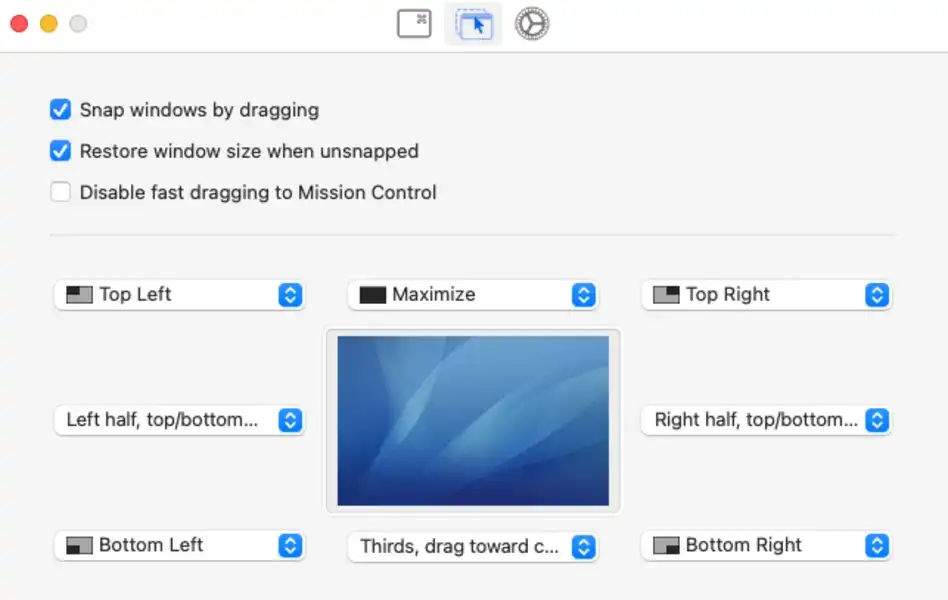948x600 pixels.
Task: Open the general settings gear icon
Action: pos(532,24)
